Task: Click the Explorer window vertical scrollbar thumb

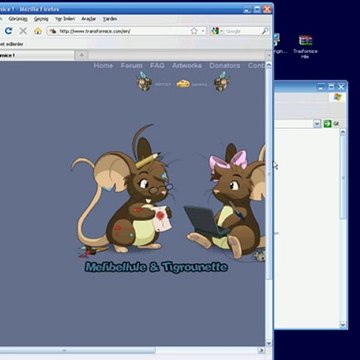Action: click(x=343, y=177)
